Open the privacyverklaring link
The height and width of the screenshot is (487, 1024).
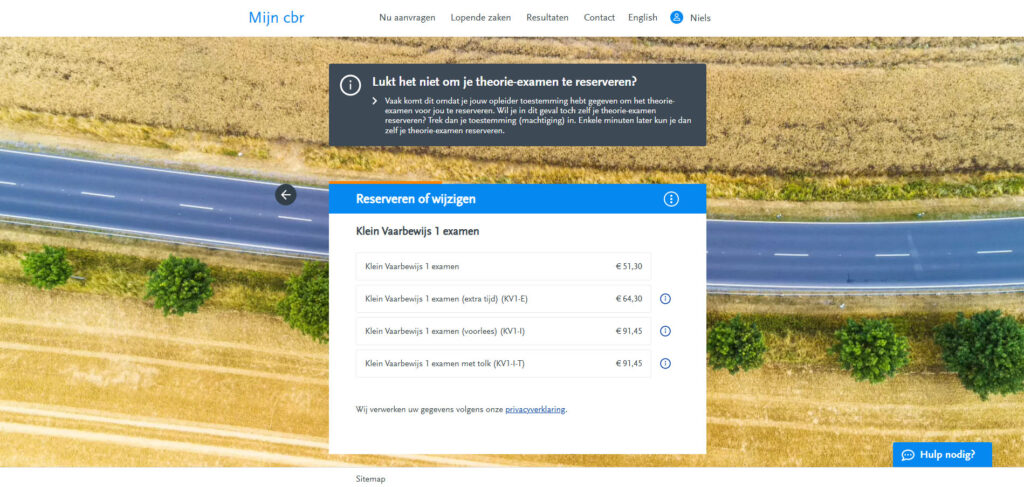(x=535, y=409)
